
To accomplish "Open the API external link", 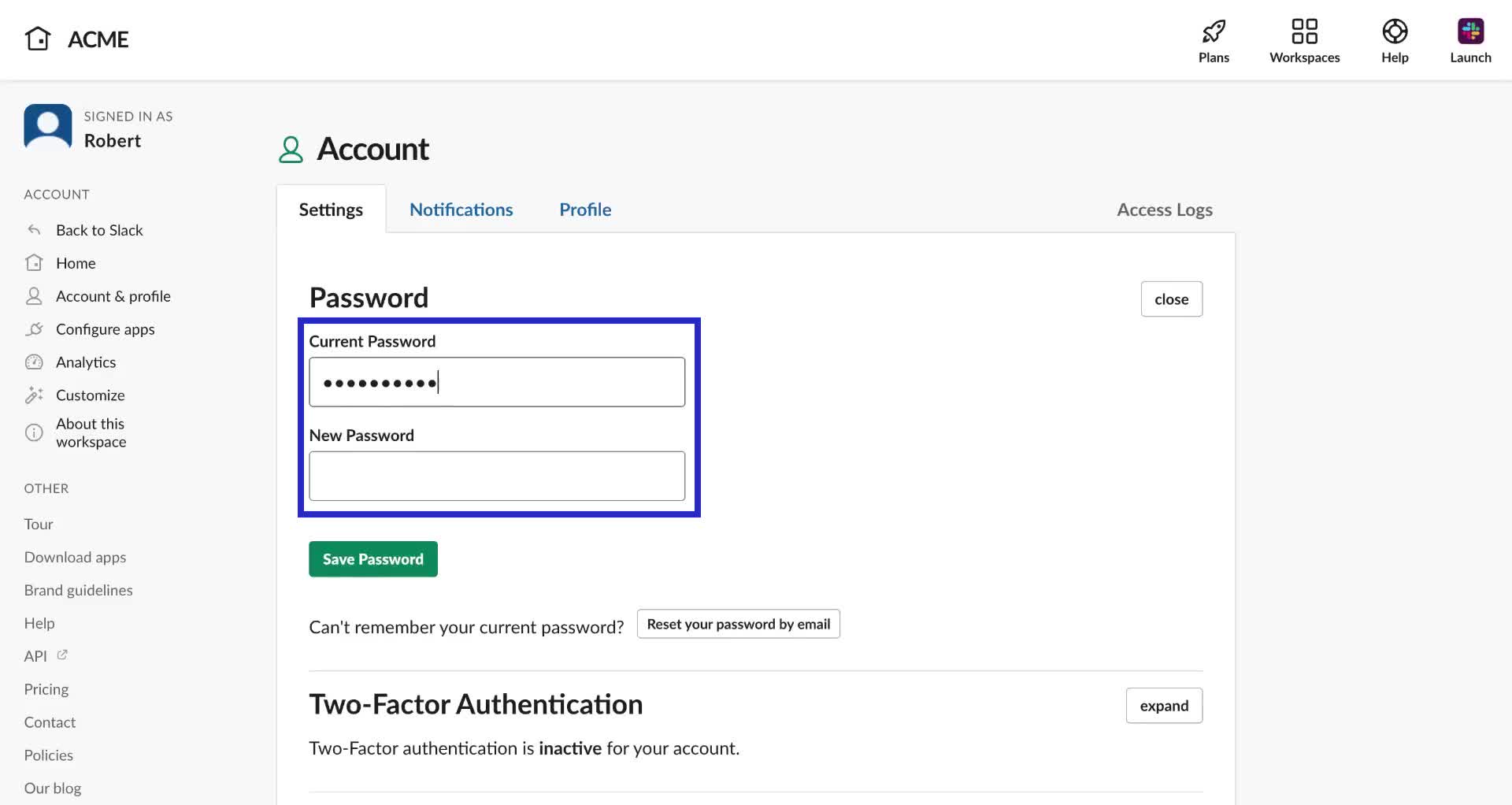I will pos(61,655).
